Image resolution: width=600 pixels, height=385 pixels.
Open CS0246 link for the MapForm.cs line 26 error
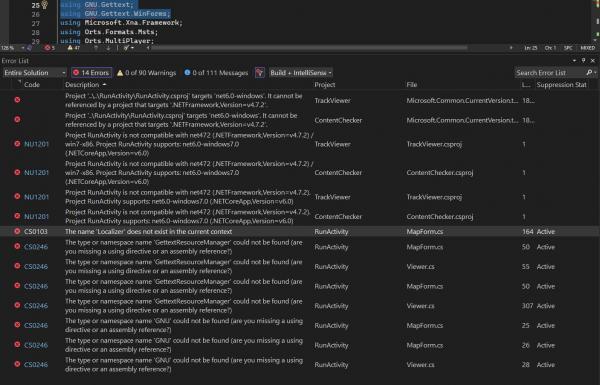click(x=36, y=345)
